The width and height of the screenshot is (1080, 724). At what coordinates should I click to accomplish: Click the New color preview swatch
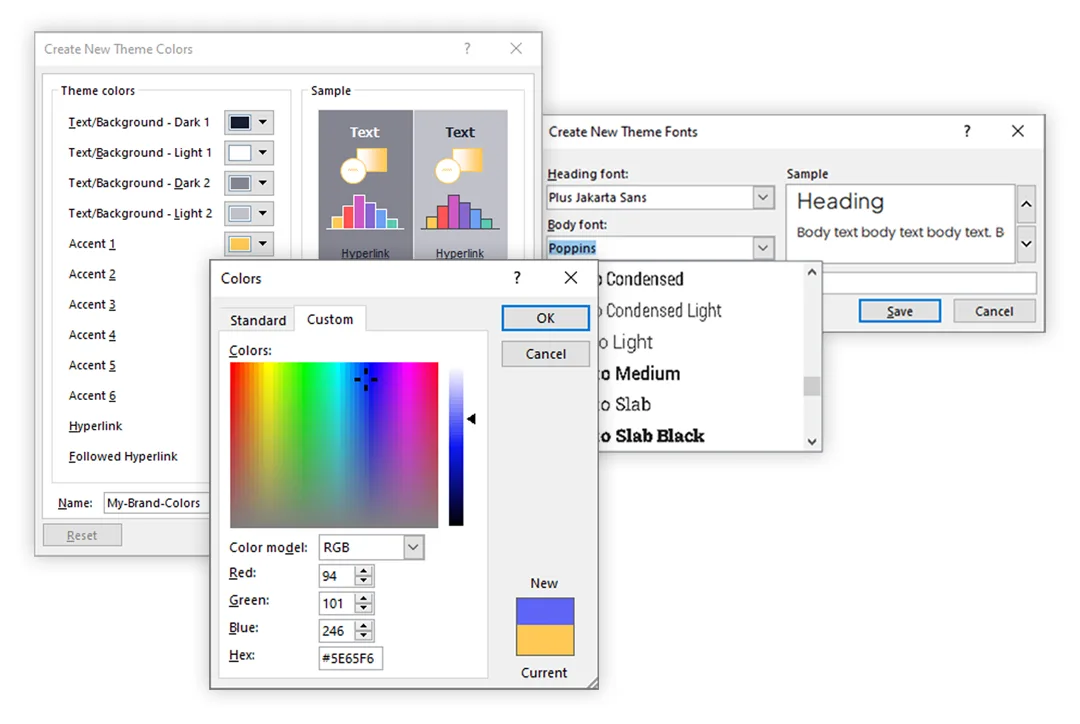click(545, 612)
